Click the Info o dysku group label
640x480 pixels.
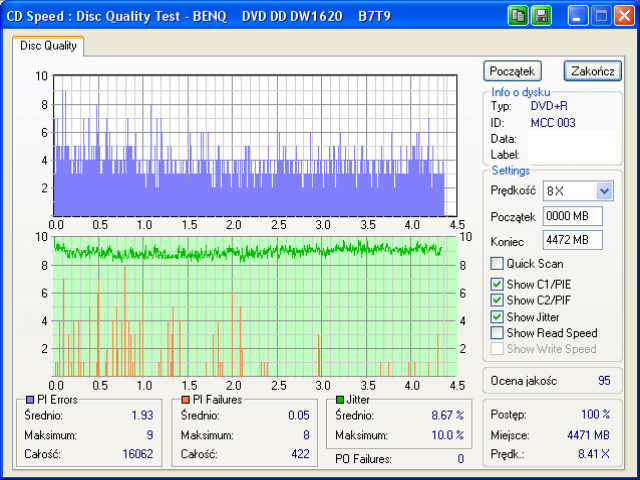[x=520, y=92]
